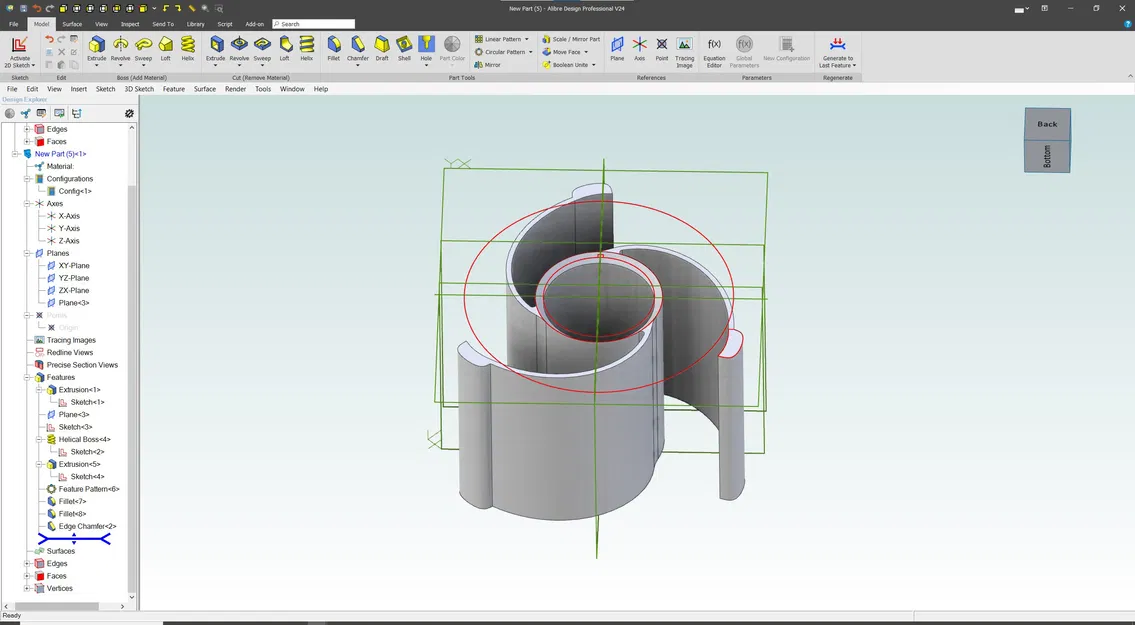Image resolution: width=1135 pixels, height=625 pixels.
Task: Click the Tracing Image icon
Action: point(684,45)
